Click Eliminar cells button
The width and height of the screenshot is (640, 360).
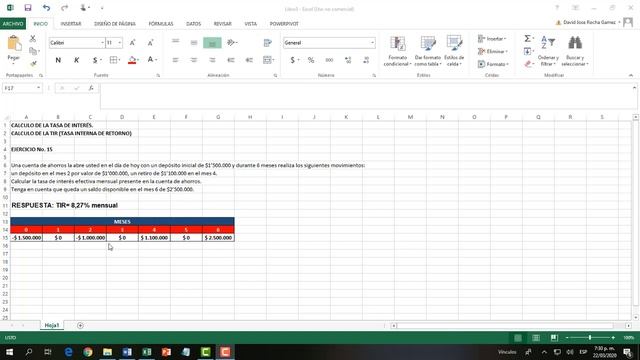(x=493, y=51)
